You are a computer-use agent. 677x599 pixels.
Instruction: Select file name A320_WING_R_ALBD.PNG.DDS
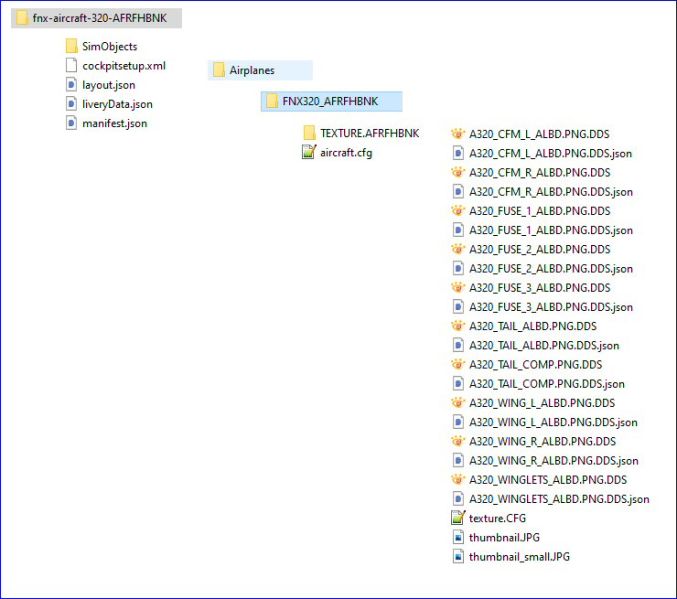click(543, 441)
